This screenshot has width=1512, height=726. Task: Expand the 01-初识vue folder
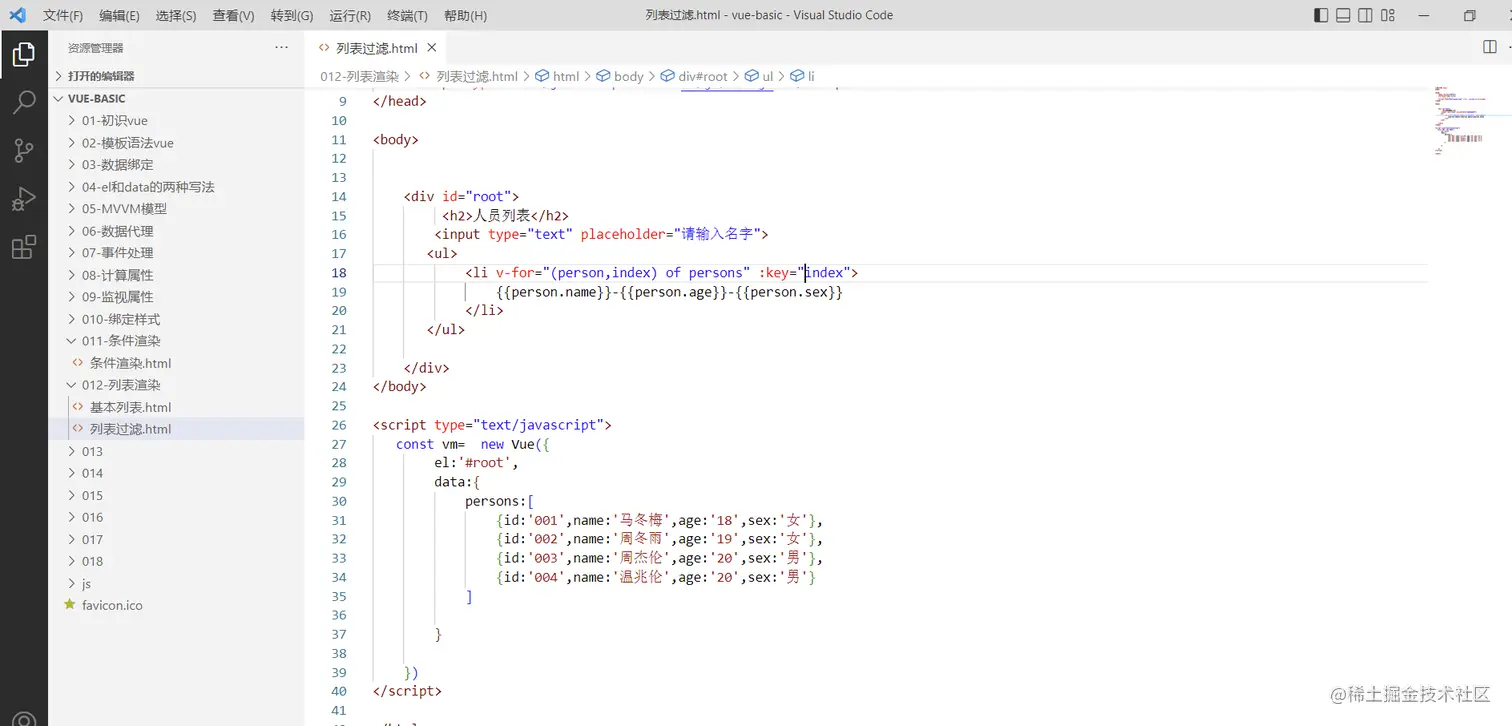coord(176,121)
